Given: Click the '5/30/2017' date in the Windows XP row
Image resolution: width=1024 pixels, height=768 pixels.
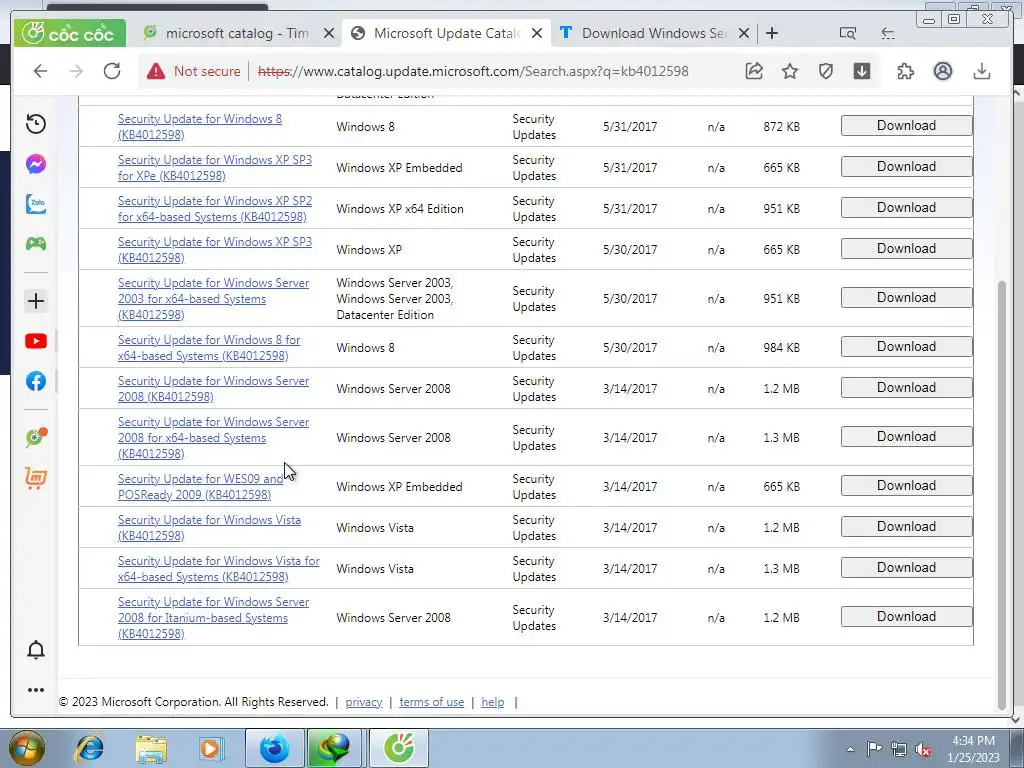Looking at the screenshot, I should 630,249.
